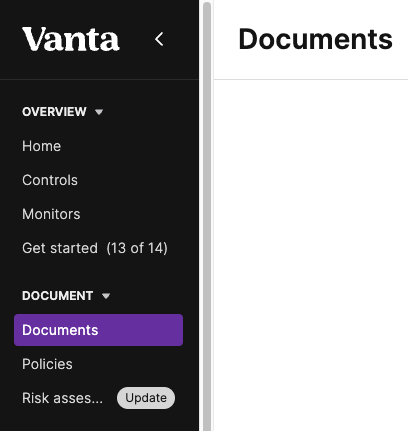Click the empty white Documents content area
Viewport: 408px width, 431px height.
tap(311, 255)
